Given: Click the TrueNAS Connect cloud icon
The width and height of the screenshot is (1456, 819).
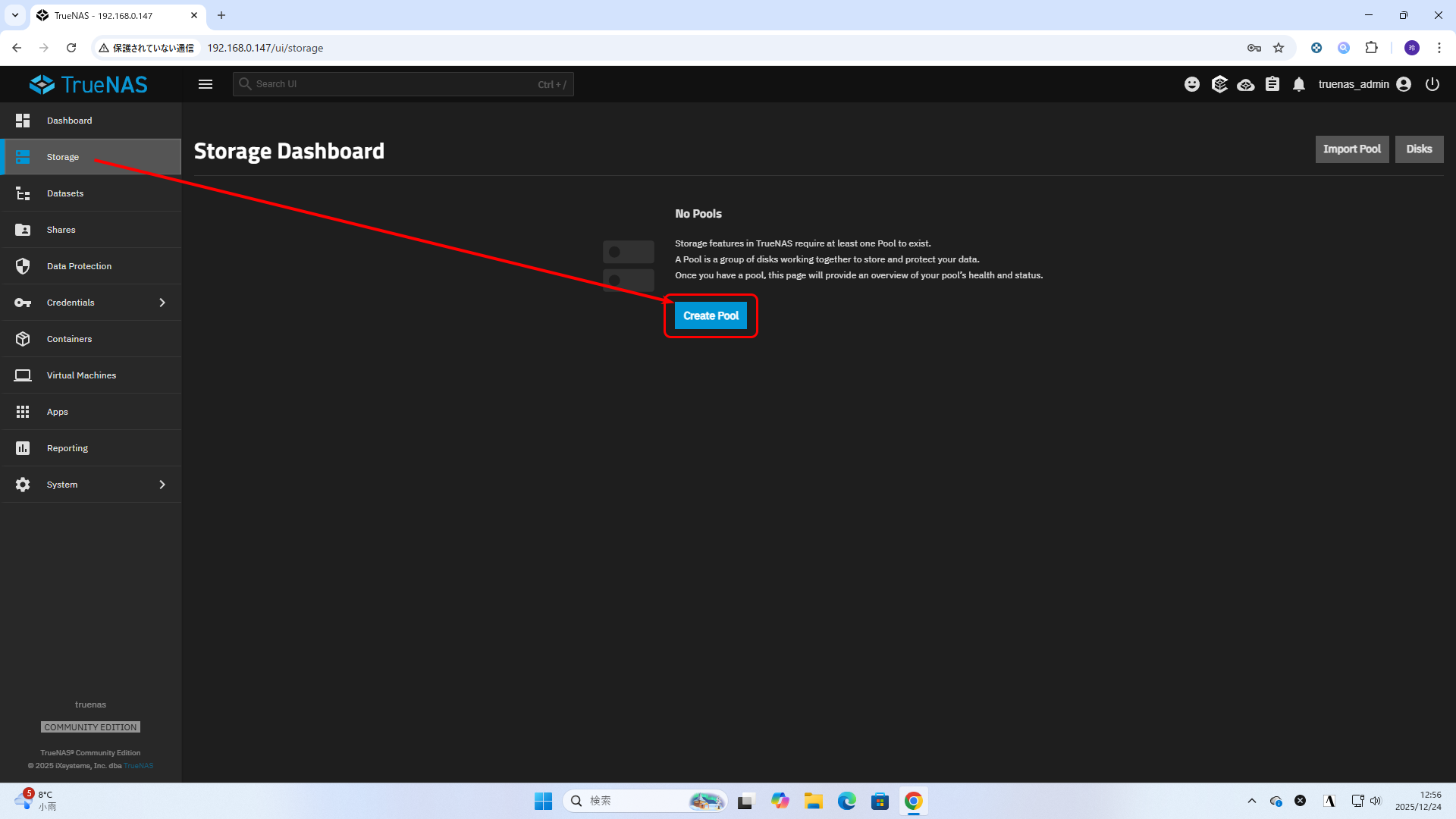Looking at the screenshot, I should (x=1246, y=84).
